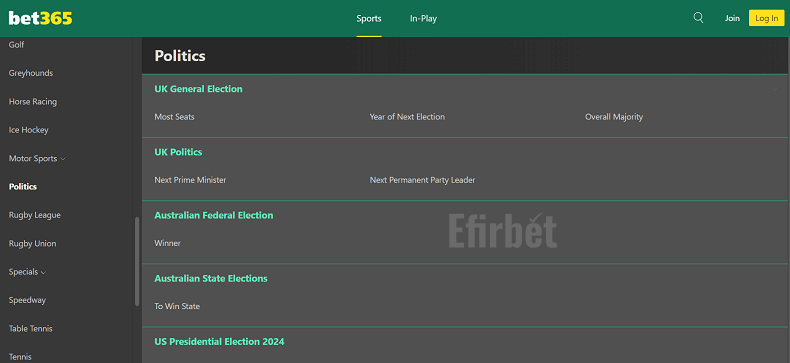
Task: Open the Overall Majority market
Action: pyautogui.click(x=614, y=116)
